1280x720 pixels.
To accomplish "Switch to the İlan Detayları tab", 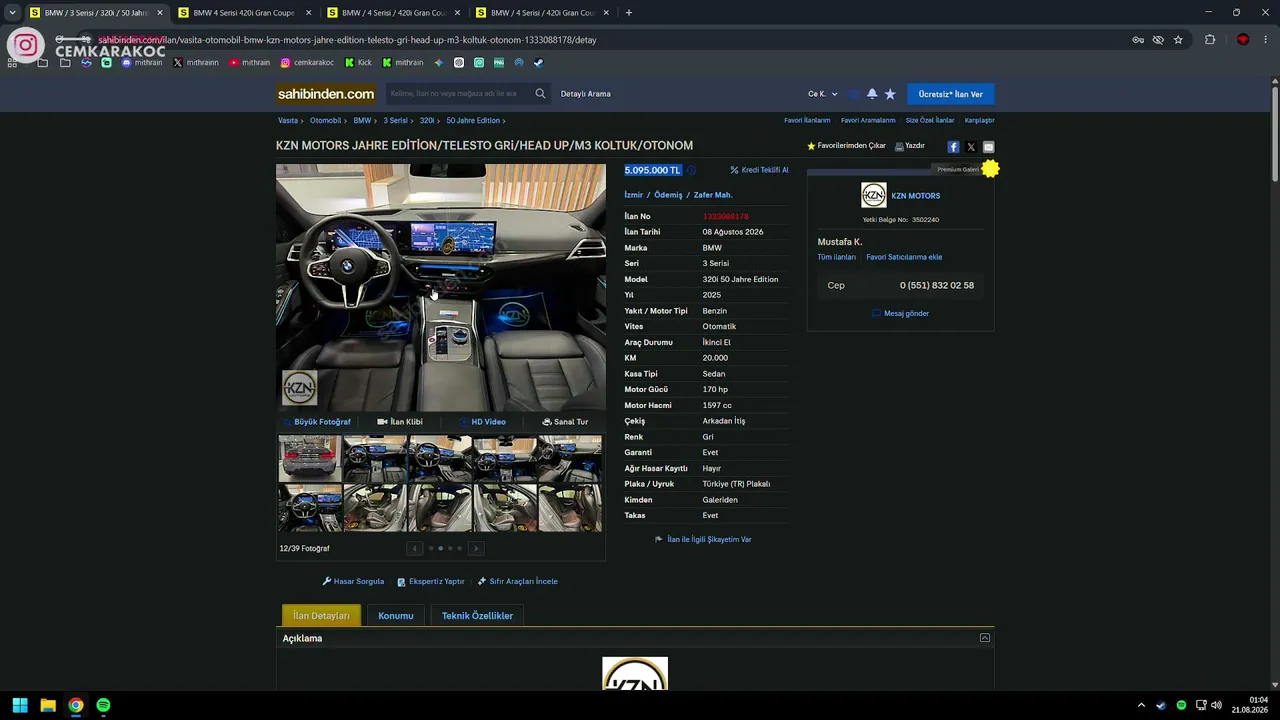I will 321,616.
